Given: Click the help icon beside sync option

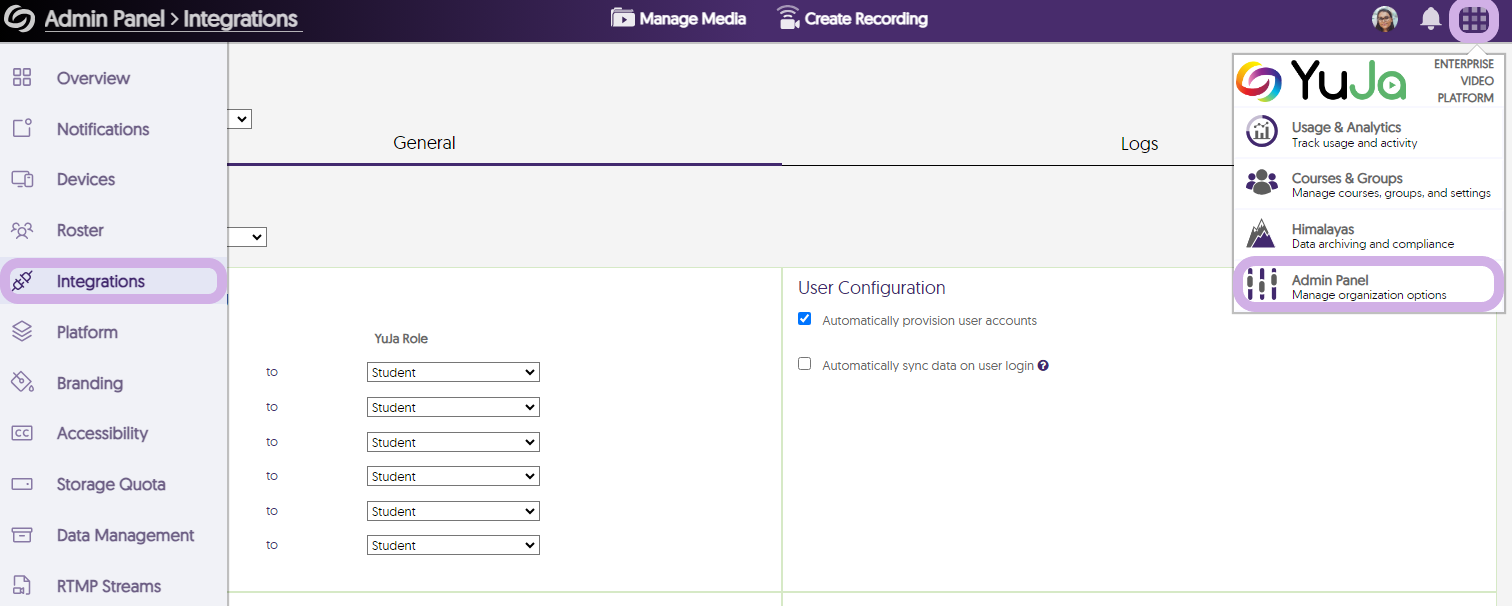Looking at the screenshot, I should (x=1043, y=366).
